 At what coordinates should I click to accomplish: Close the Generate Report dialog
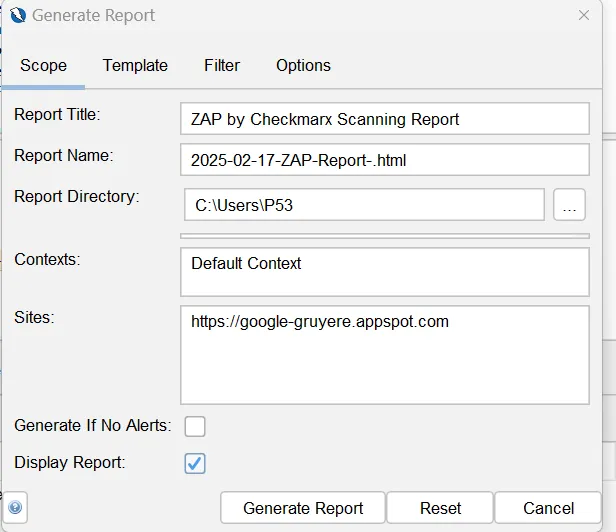584,16
